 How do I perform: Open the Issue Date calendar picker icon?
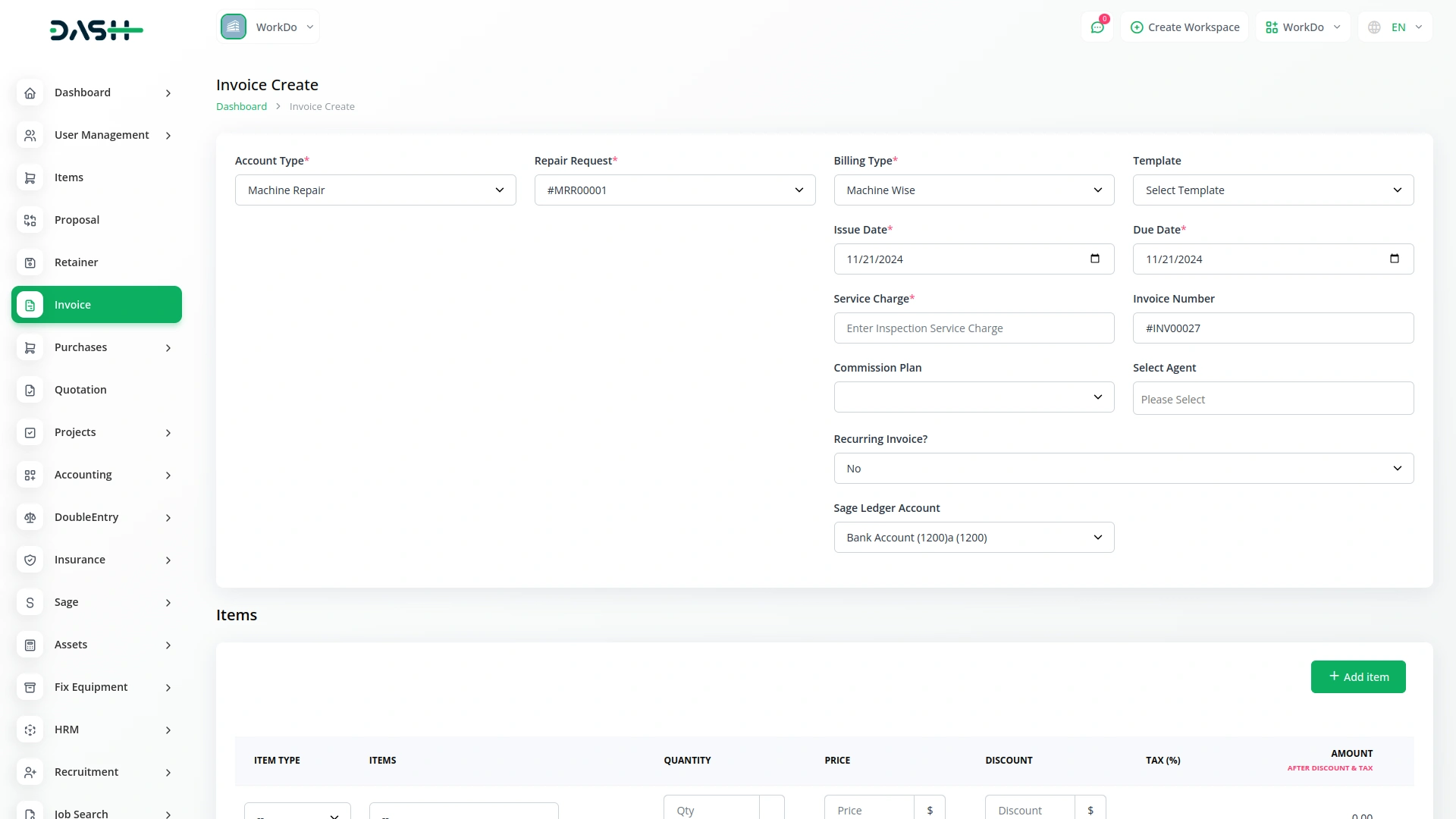tap(1094, 259)
